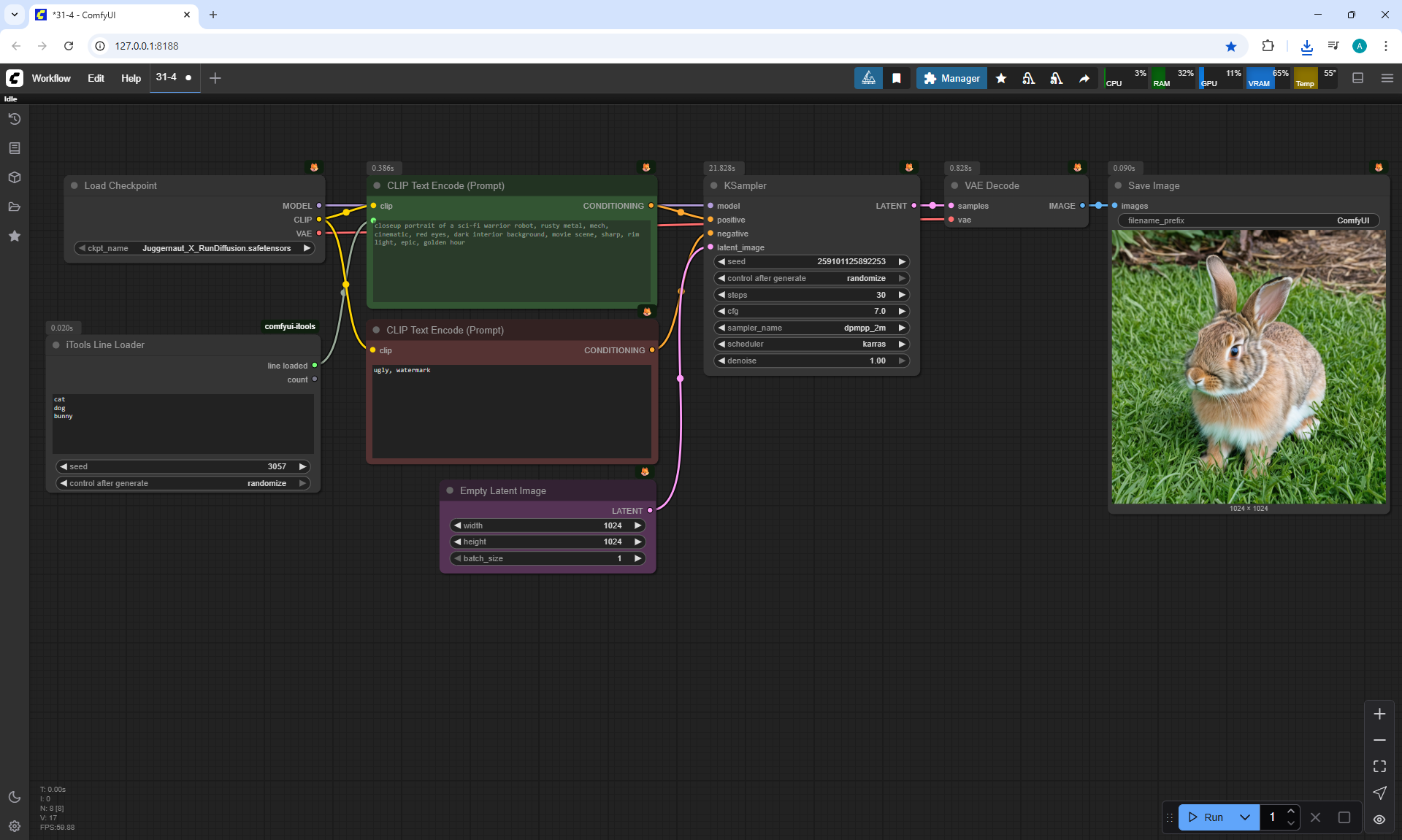Expand the Run button dropdown arrow
This screenshot has height=840, width=1402.
click(1245, 817)
